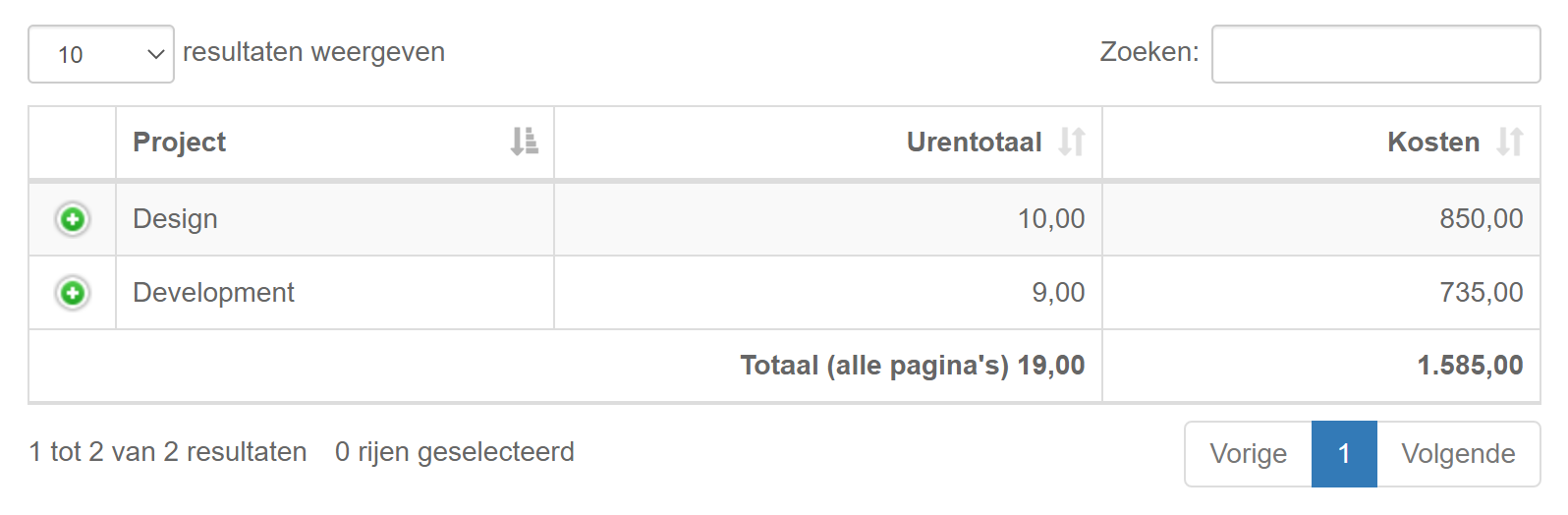Expand the Development row details
1568x515 pixels.
pos(72,293)
